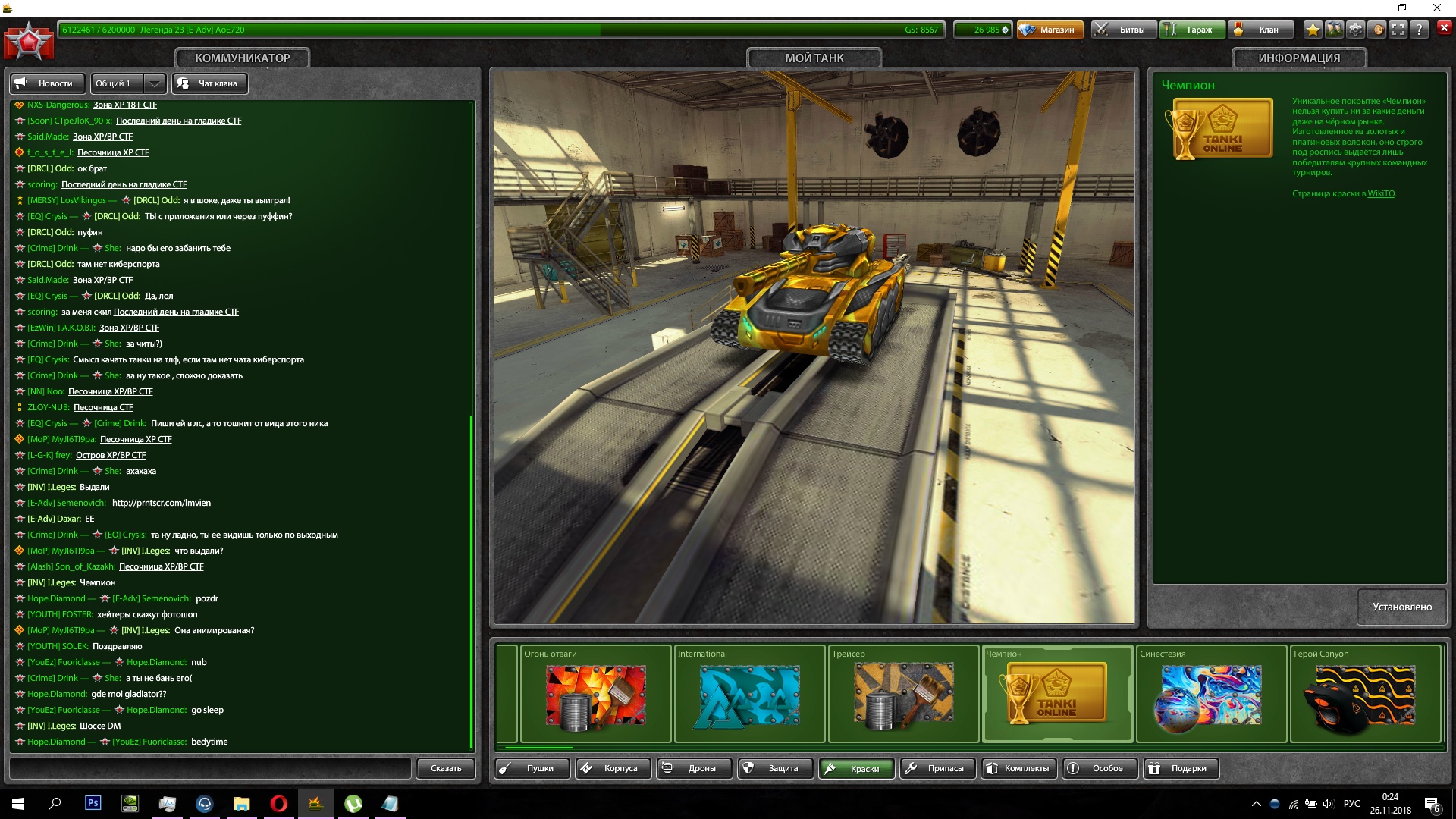Open the Особое special category
The width and height of the screenshot is (1456, 819).
tap(1100, 768)
